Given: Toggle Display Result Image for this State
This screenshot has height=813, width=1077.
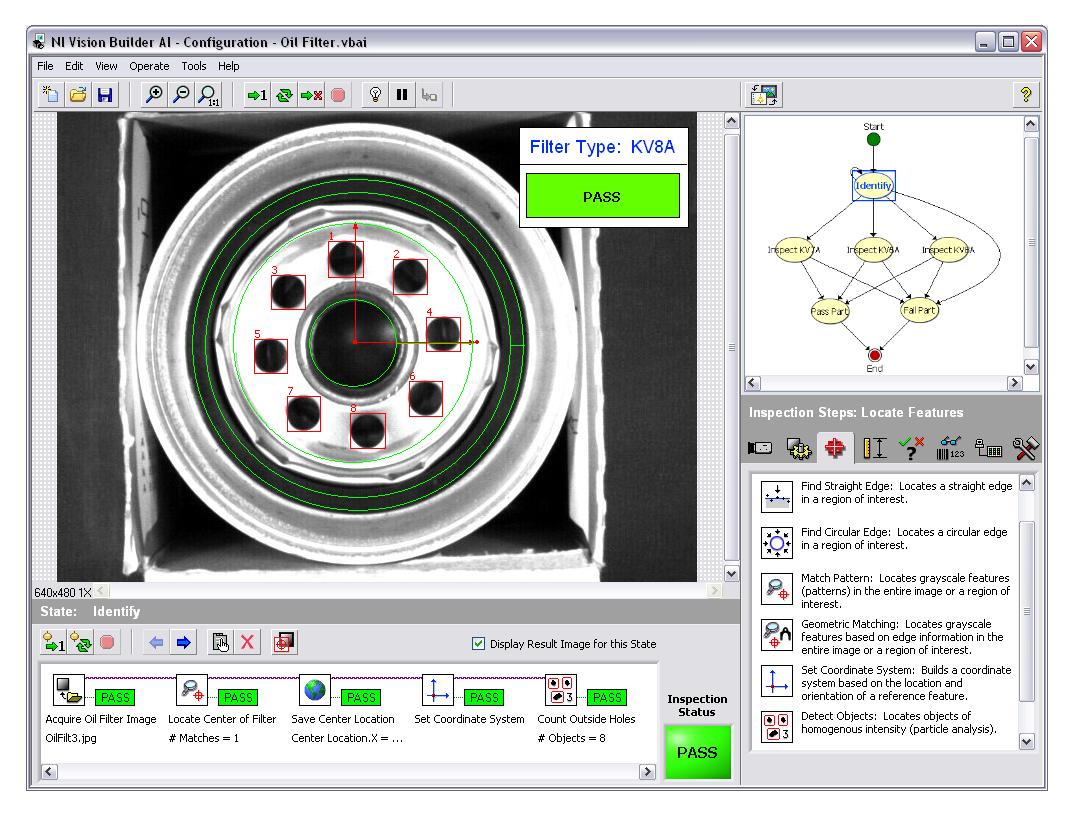Looking at the screenshot, I should [x=479, y=643].
